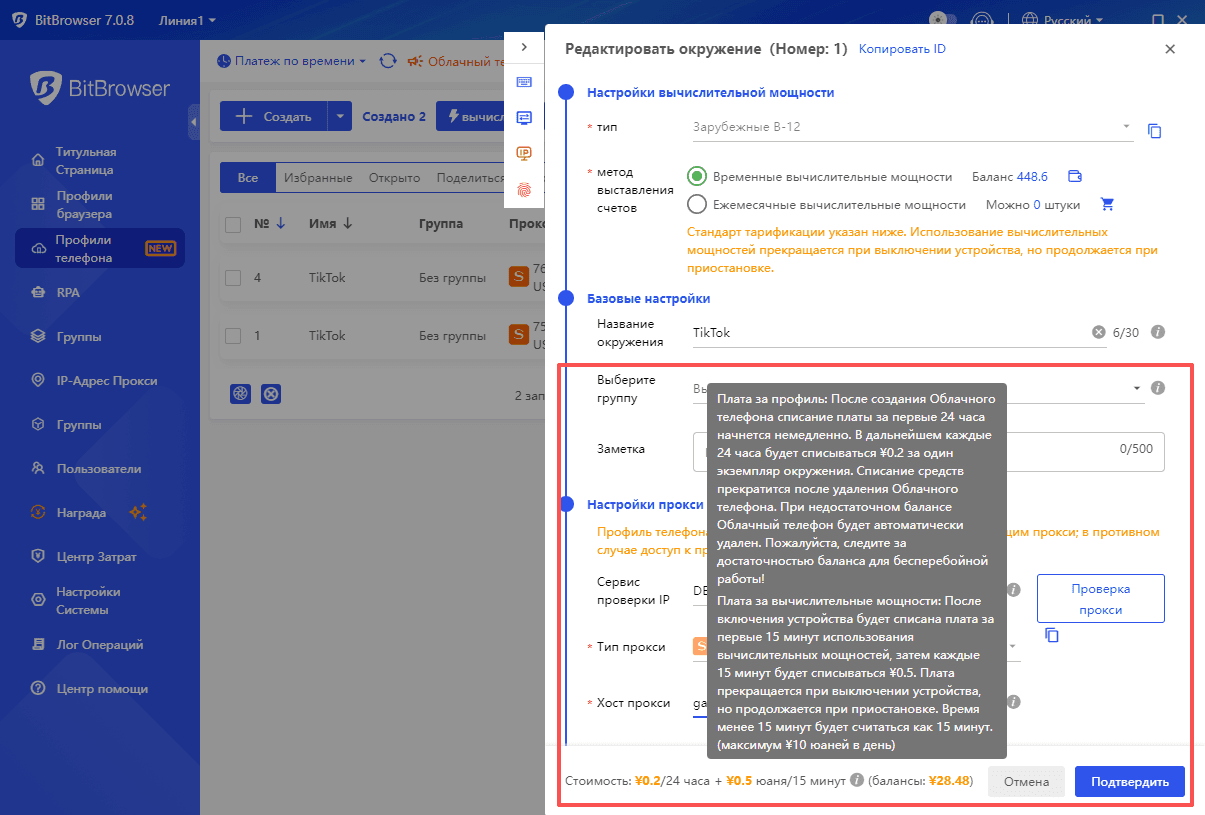Click the info icon beside cost summary
1205x815 pixels.
857,781
